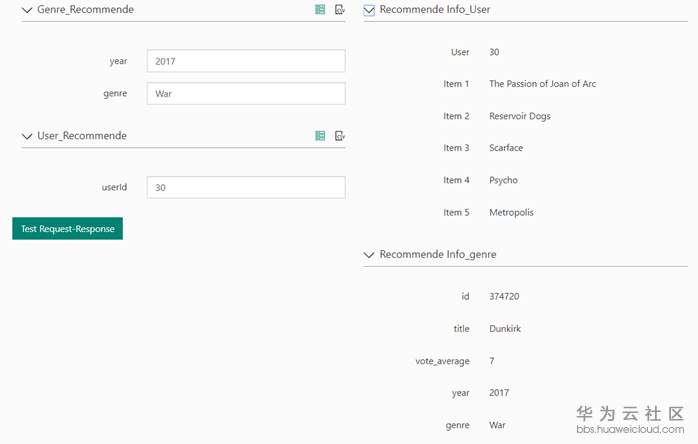Select The Passion of Joan of Arc result
Screen dimensions: 698x444
(542, 84)
